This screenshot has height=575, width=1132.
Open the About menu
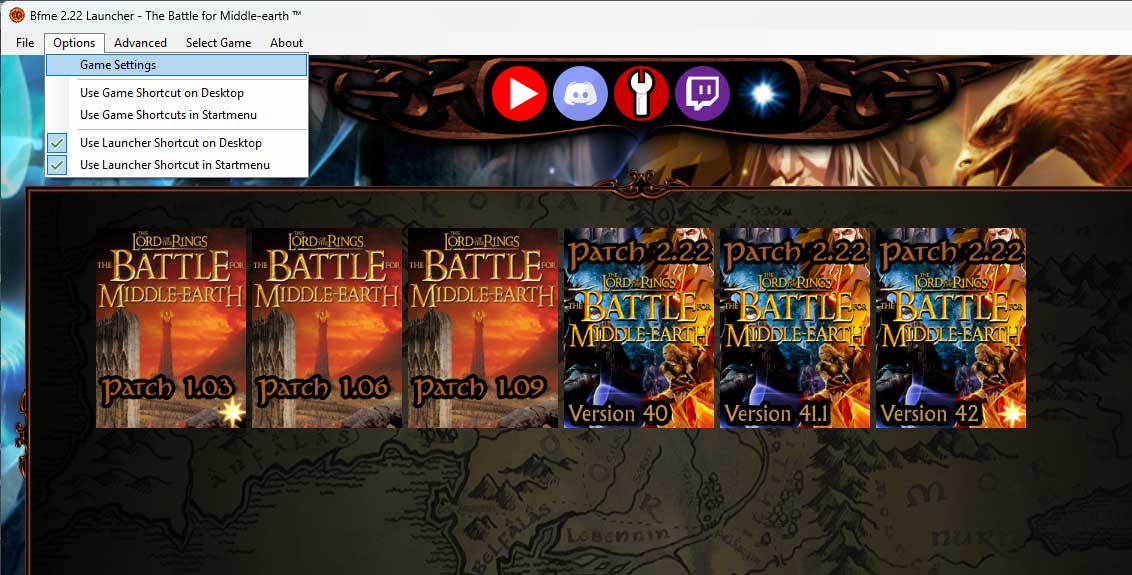coord(287,43)
